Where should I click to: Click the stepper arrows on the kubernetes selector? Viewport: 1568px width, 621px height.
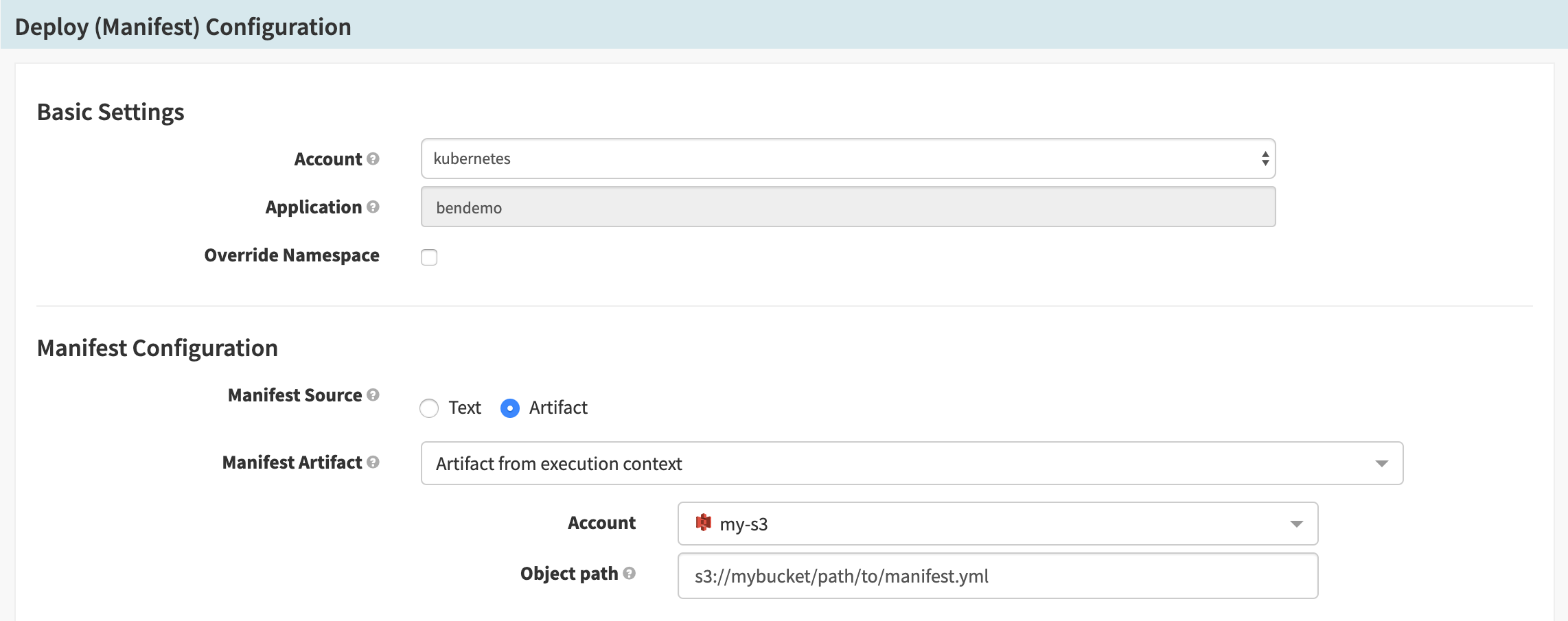tap(1265, 159)
